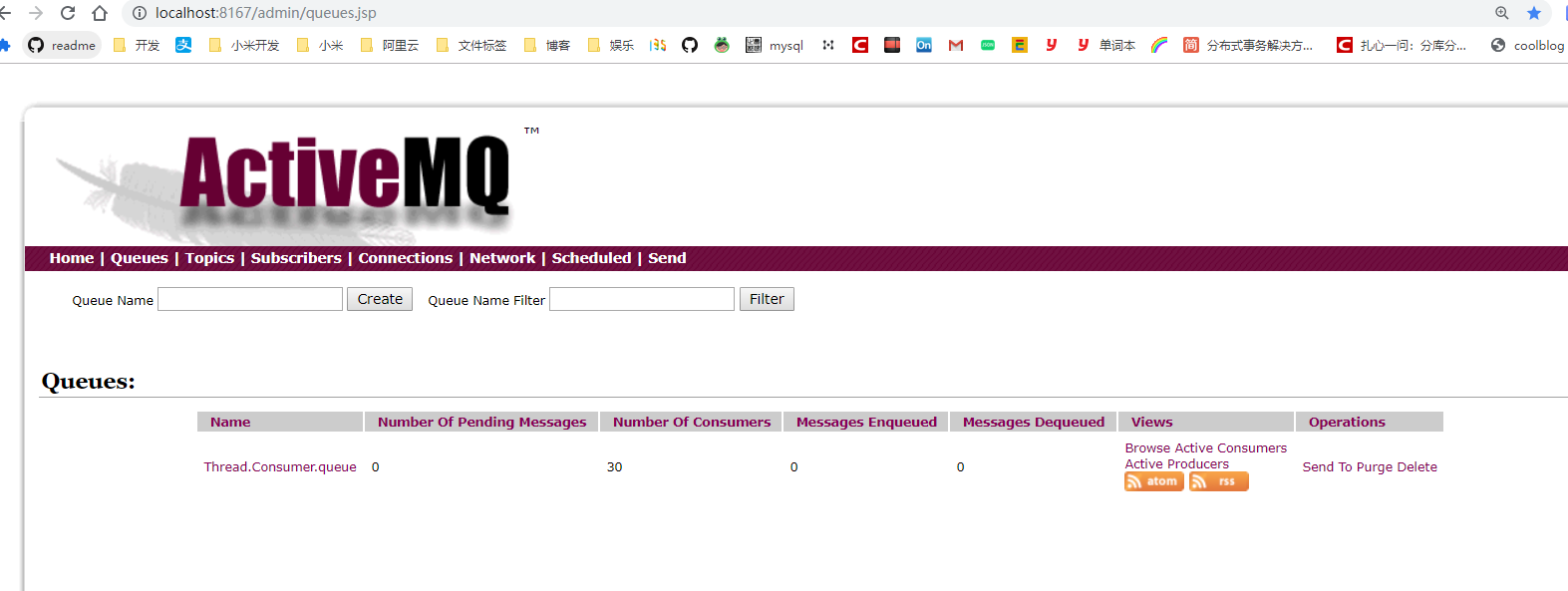Image resolution: width=1568 pixels, height=591 pixels.
Task: Open the rainbow bookmark icon
Action: tap(1159, 45)
